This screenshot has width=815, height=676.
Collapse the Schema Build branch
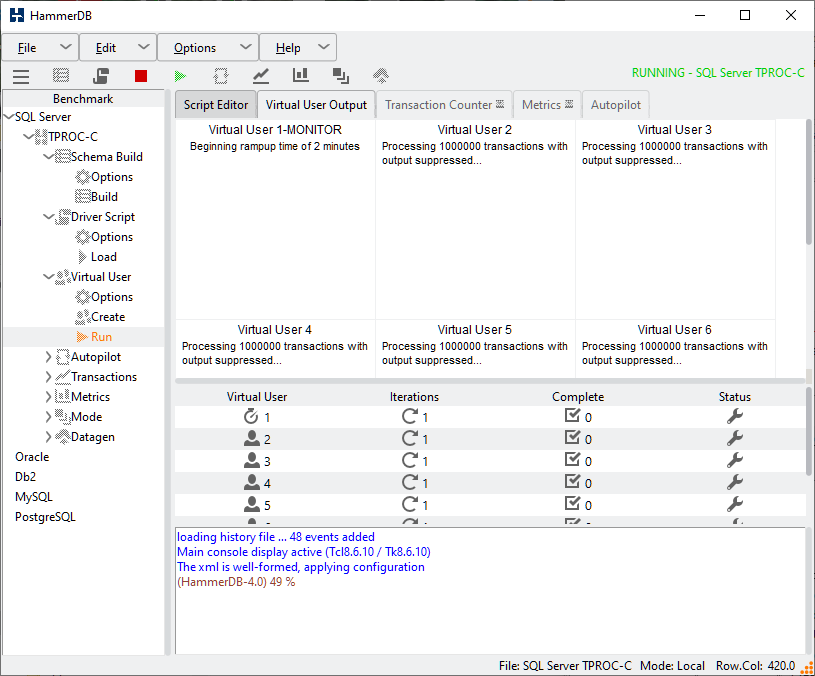pyautogui.click(x=48, y=156)
